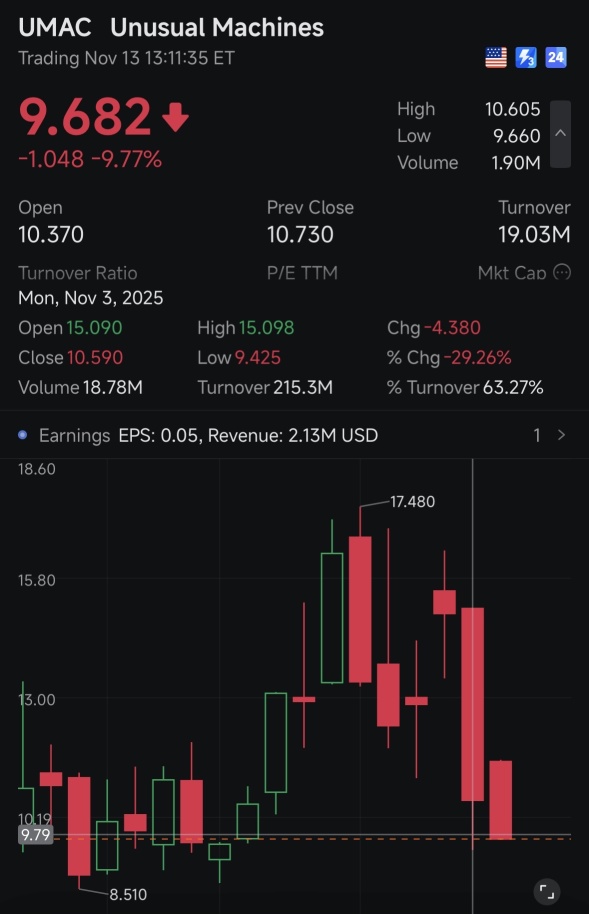Select the Nov 3 crosshair candle

(472, 704)
